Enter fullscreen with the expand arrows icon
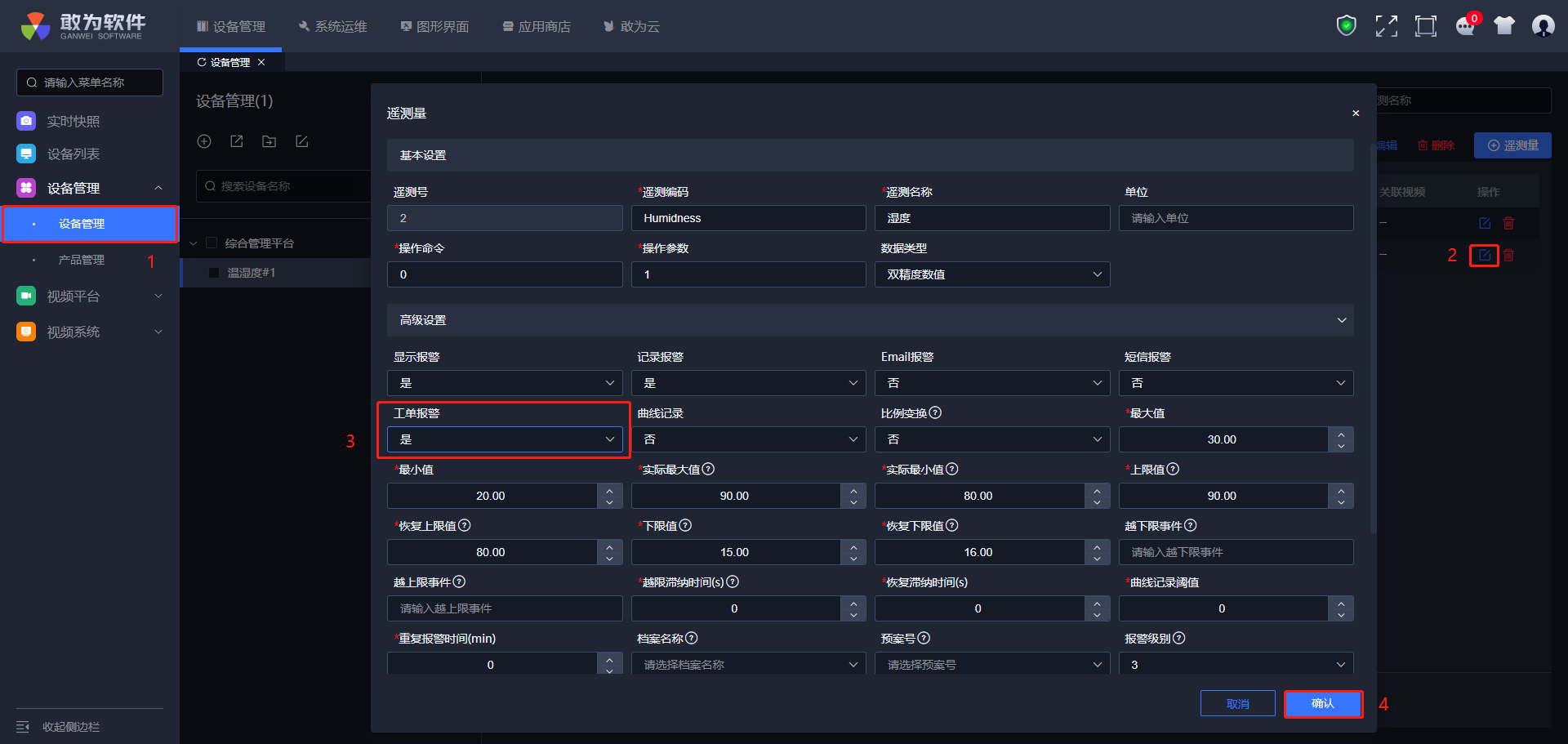The width and height of the screenshot is (1568, 744). (x=1386, y=26)
